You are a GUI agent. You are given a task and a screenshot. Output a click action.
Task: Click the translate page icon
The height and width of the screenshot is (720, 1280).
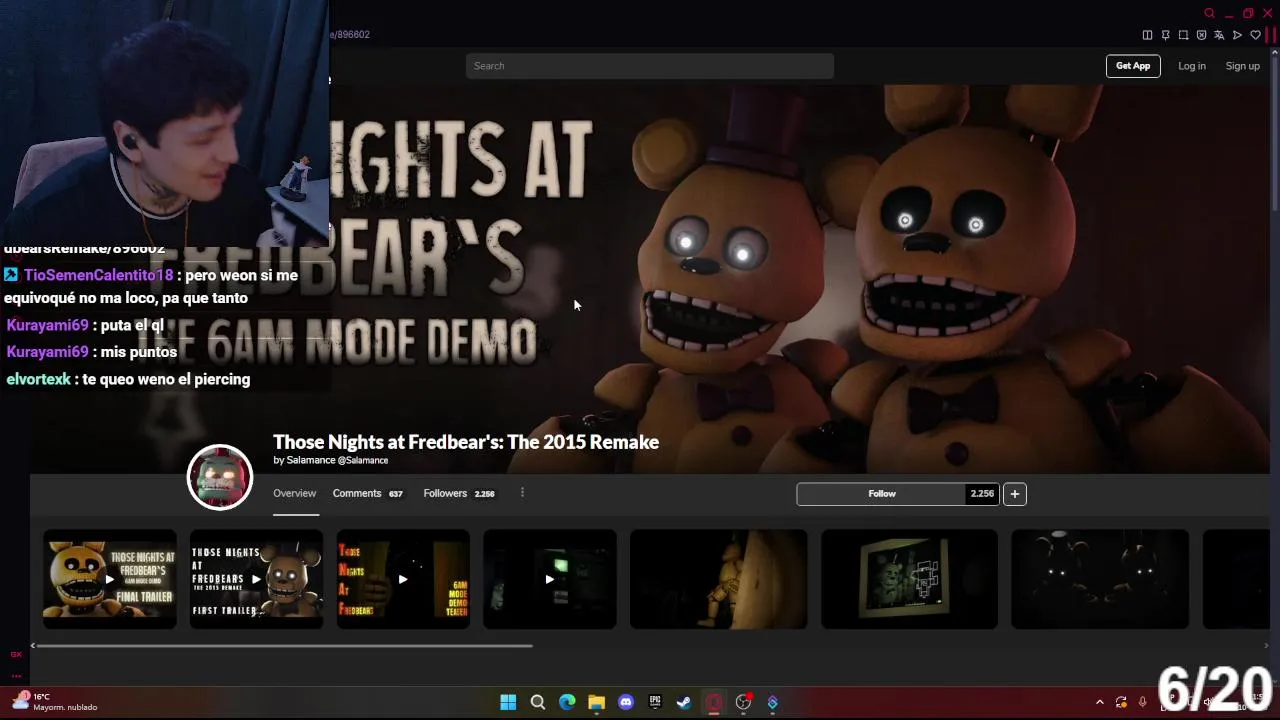pos(1219,35)
